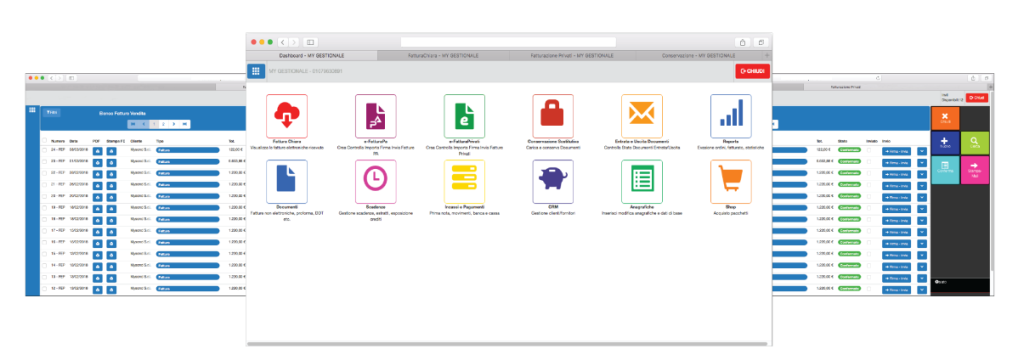Click the orange X tile in the right window panel

click(x=945, y=118)
